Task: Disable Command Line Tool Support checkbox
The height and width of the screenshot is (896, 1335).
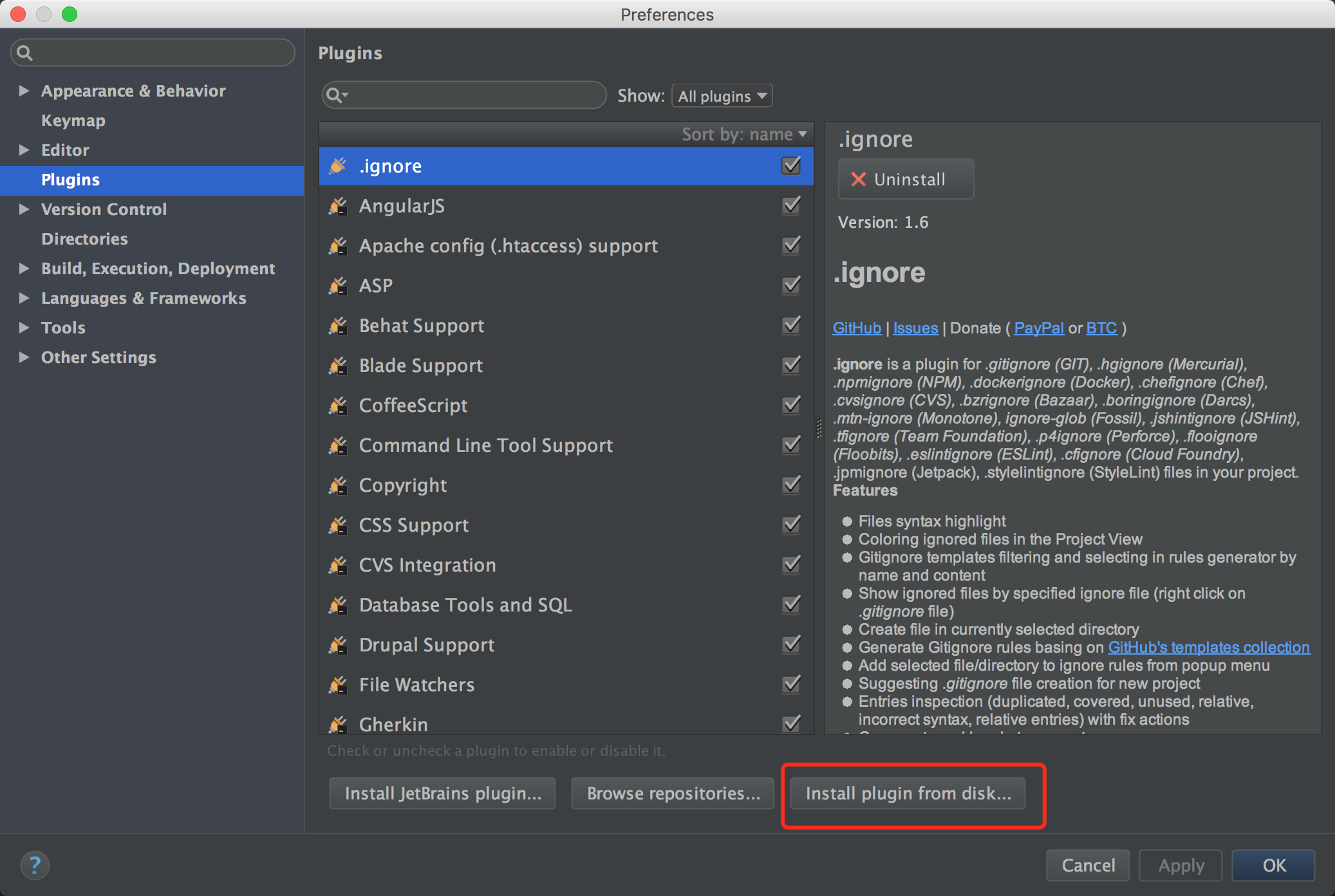Action: 791,445
